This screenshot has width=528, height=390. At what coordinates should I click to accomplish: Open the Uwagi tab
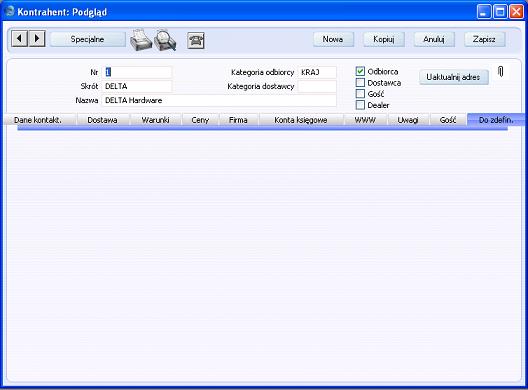[408, 120]
